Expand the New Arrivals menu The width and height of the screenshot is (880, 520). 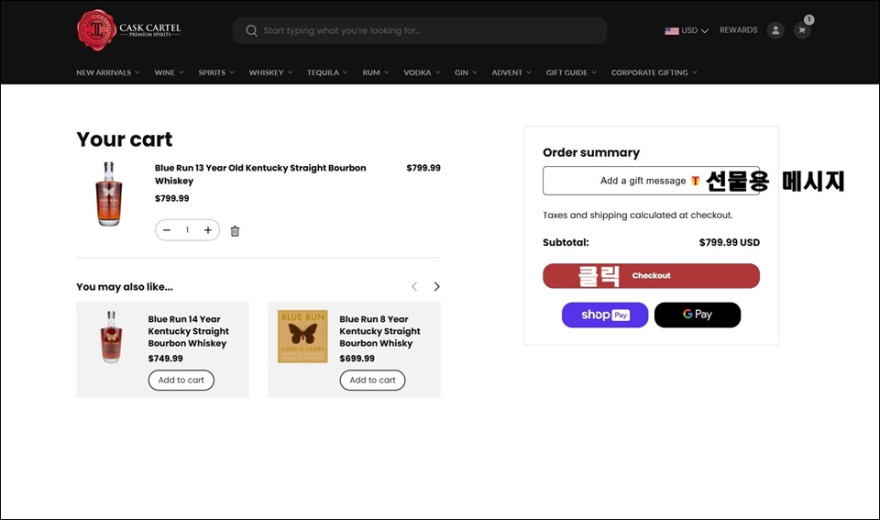(108, 72)
